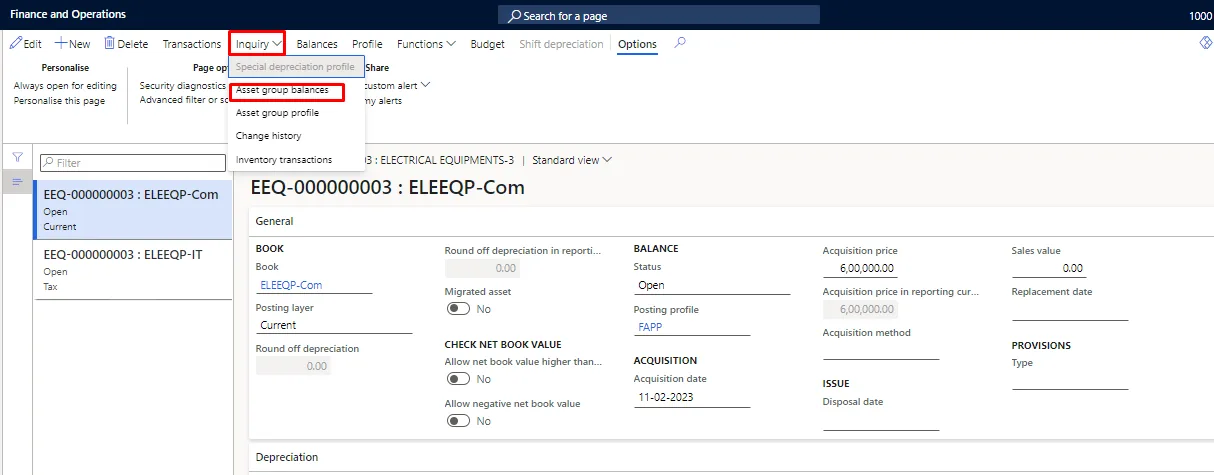Image resolution: width=1214 pixels, height=475 pixels.
Task: Toggle the list view icon in sidebar
Action: click(17, 182)
